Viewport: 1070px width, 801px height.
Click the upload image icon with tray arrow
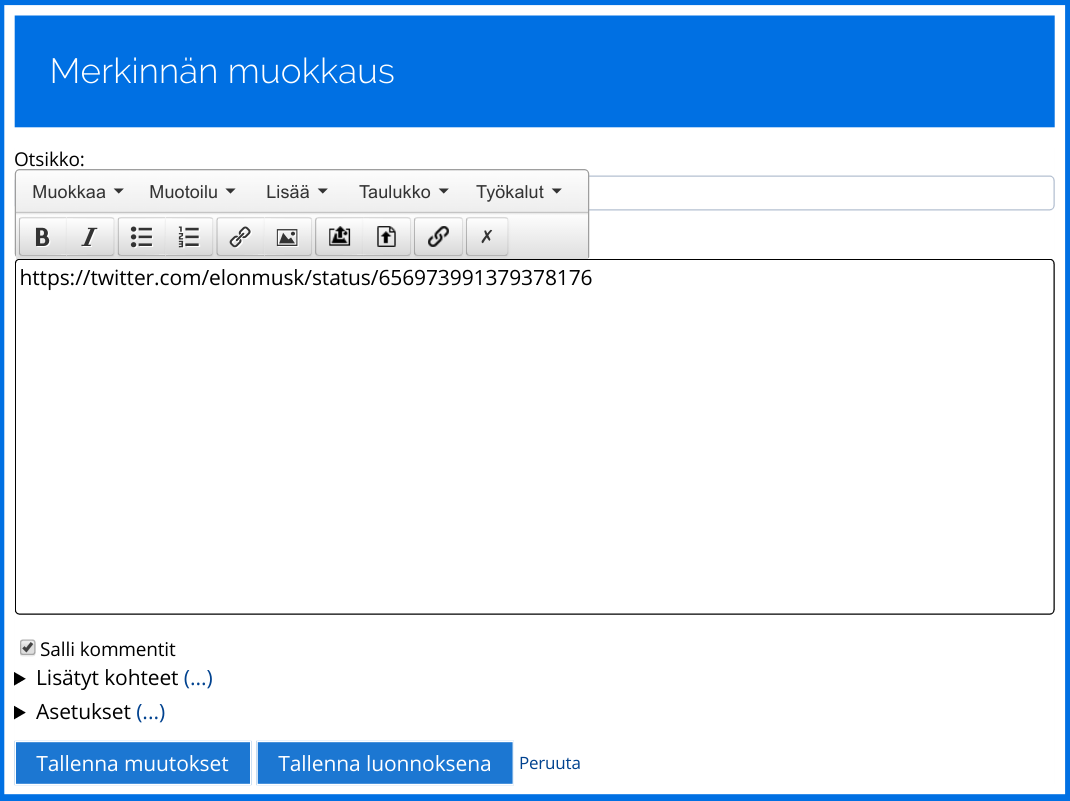point(340,237)
